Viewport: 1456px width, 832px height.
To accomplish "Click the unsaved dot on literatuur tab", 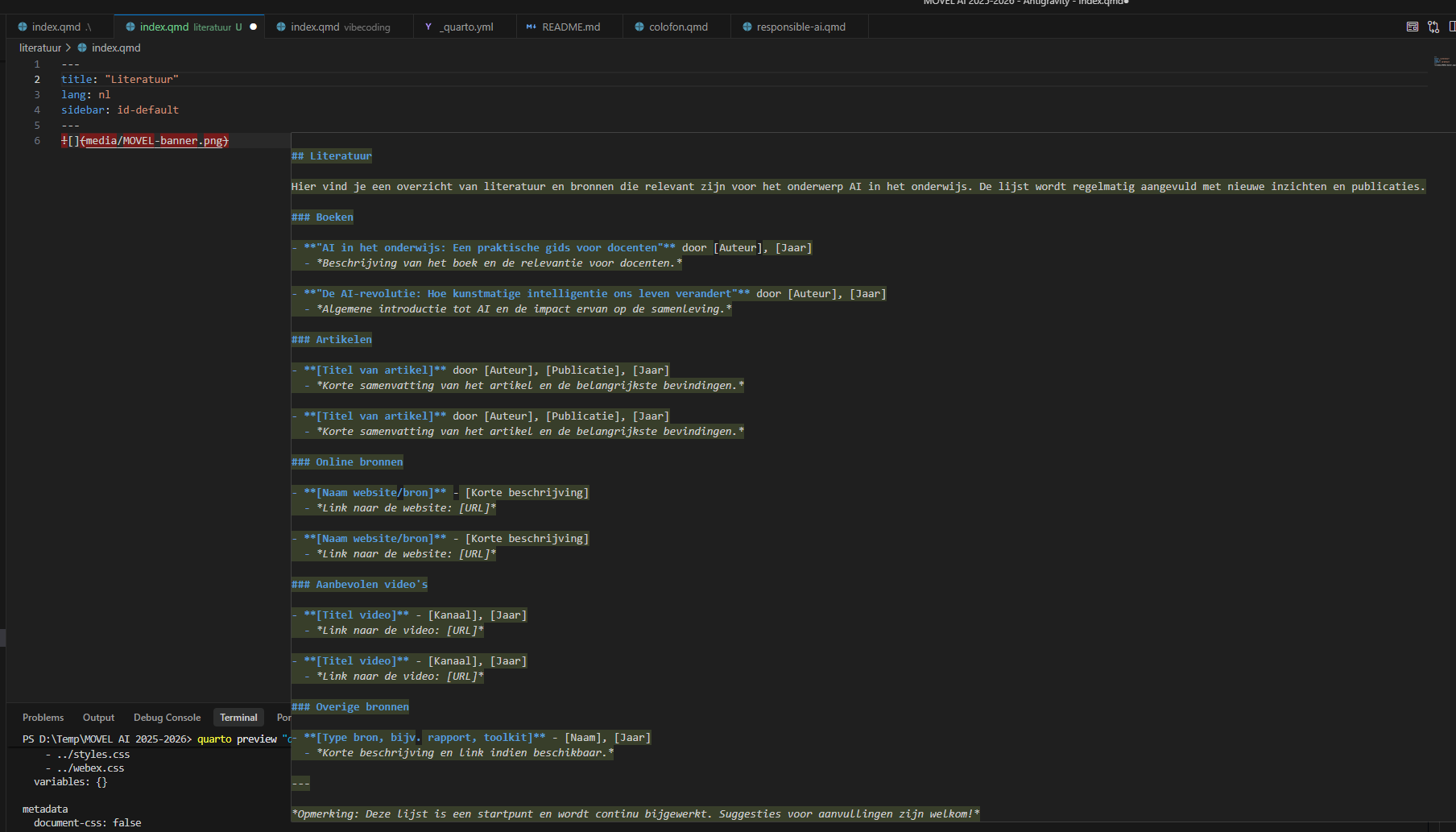I will click(254, 27).
